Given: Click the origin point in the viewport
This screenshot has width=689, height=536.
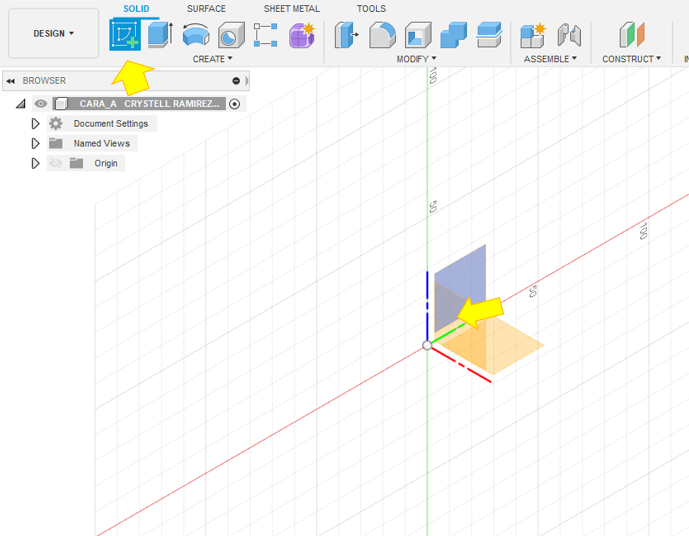Looking at the screenshot, I should click(427, 345).
